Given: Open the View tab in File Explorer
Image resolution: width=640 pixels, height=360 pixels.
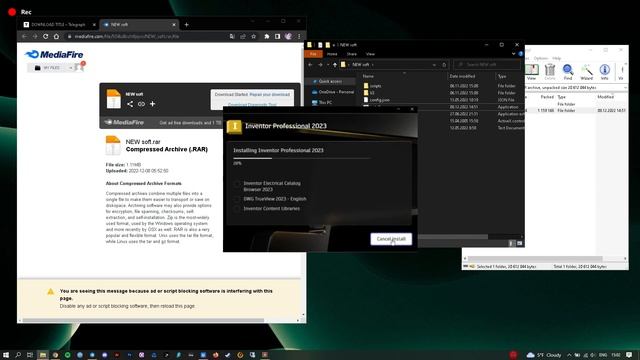Looking at the screenshot, I should click(x=370, y=54).
